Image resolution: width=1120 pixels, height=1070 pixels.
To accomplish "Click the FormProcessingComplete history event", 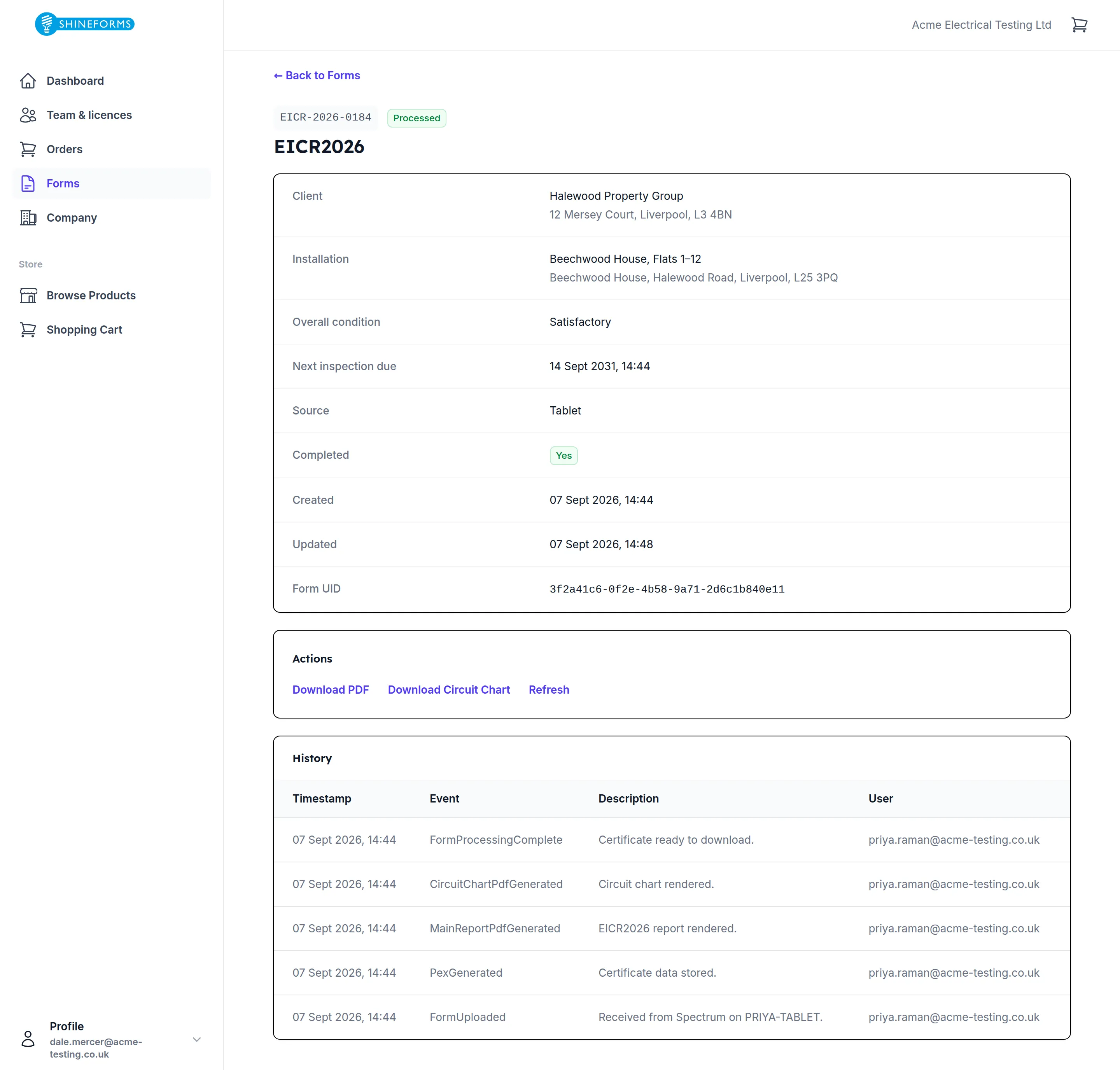I will [x=495, y=839].
